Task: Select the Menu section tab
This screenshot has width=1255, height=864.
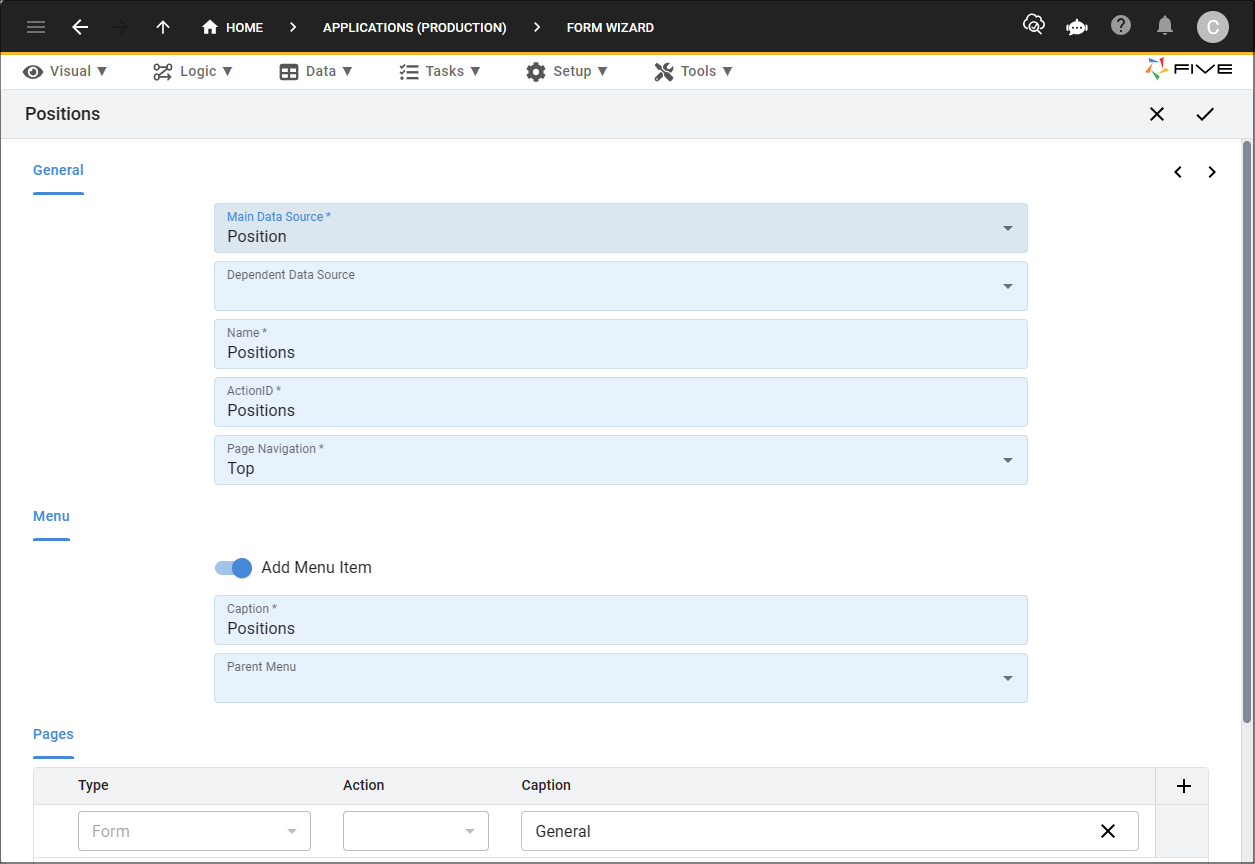Action: coord(51,517)
